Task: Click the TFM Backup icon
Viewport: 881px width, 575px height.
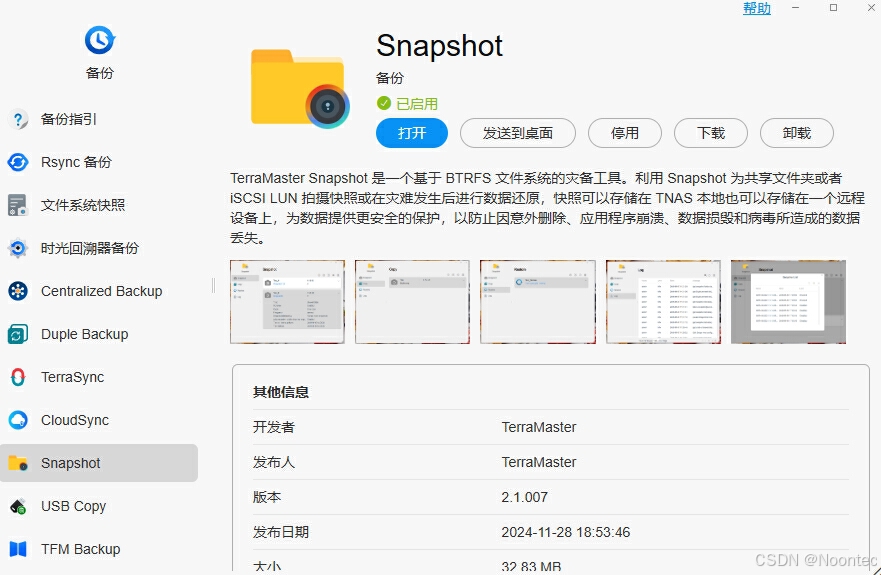Action: (18, 549)
